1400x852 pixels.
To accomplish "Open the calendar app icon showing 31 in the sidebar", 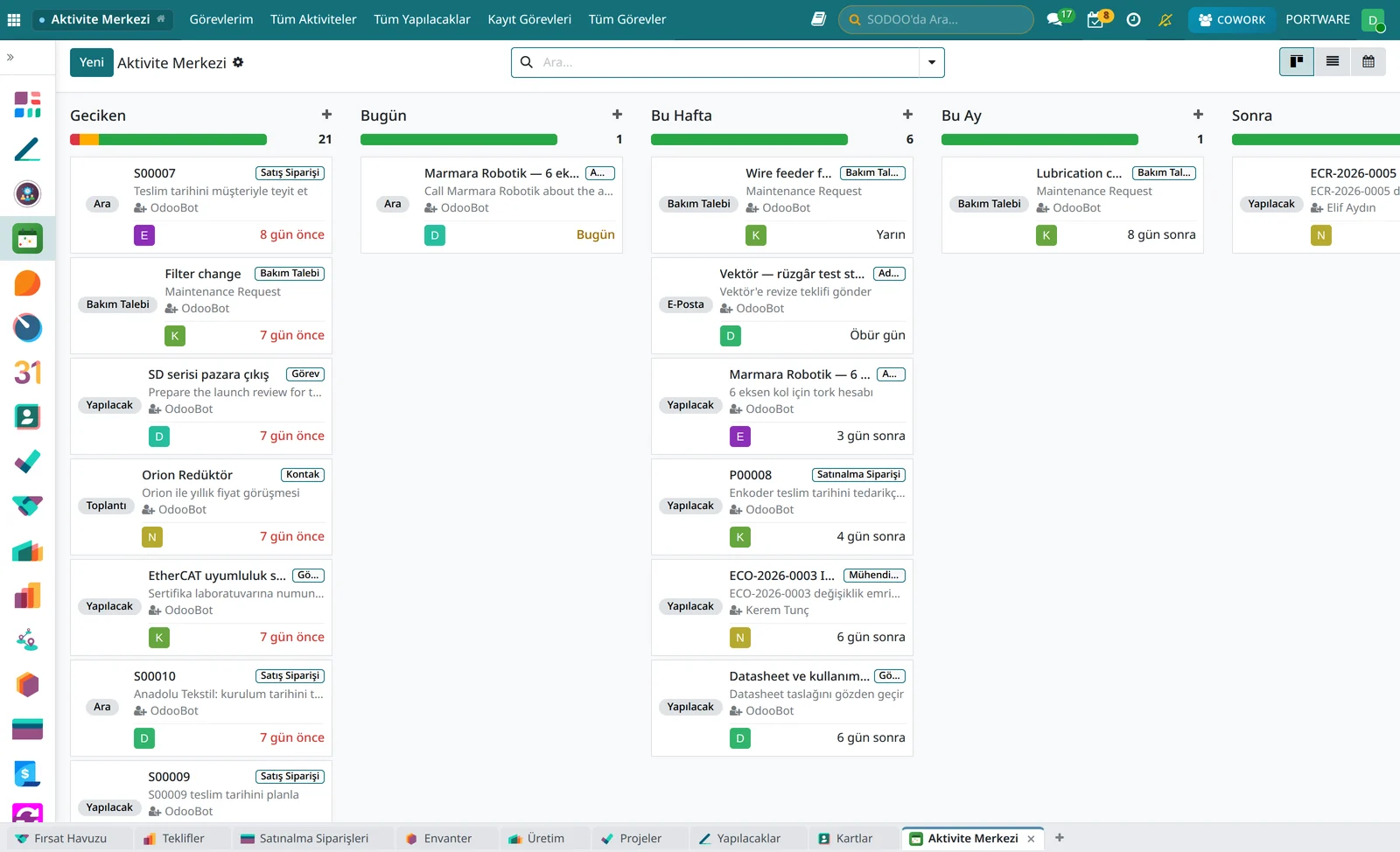I will click(x=28, y=373).
